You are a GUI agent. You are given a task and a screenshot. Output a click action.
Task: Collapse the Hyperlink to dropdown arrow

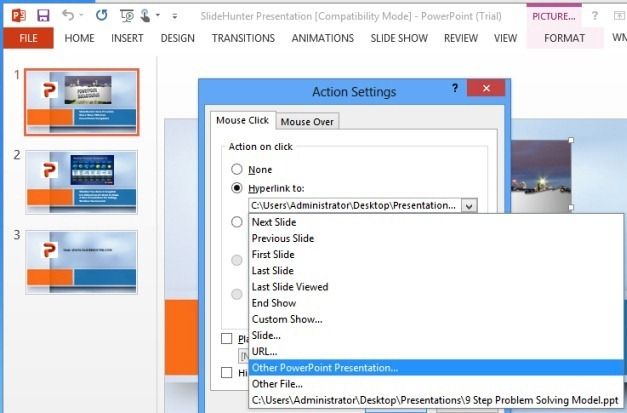[469, 206]
